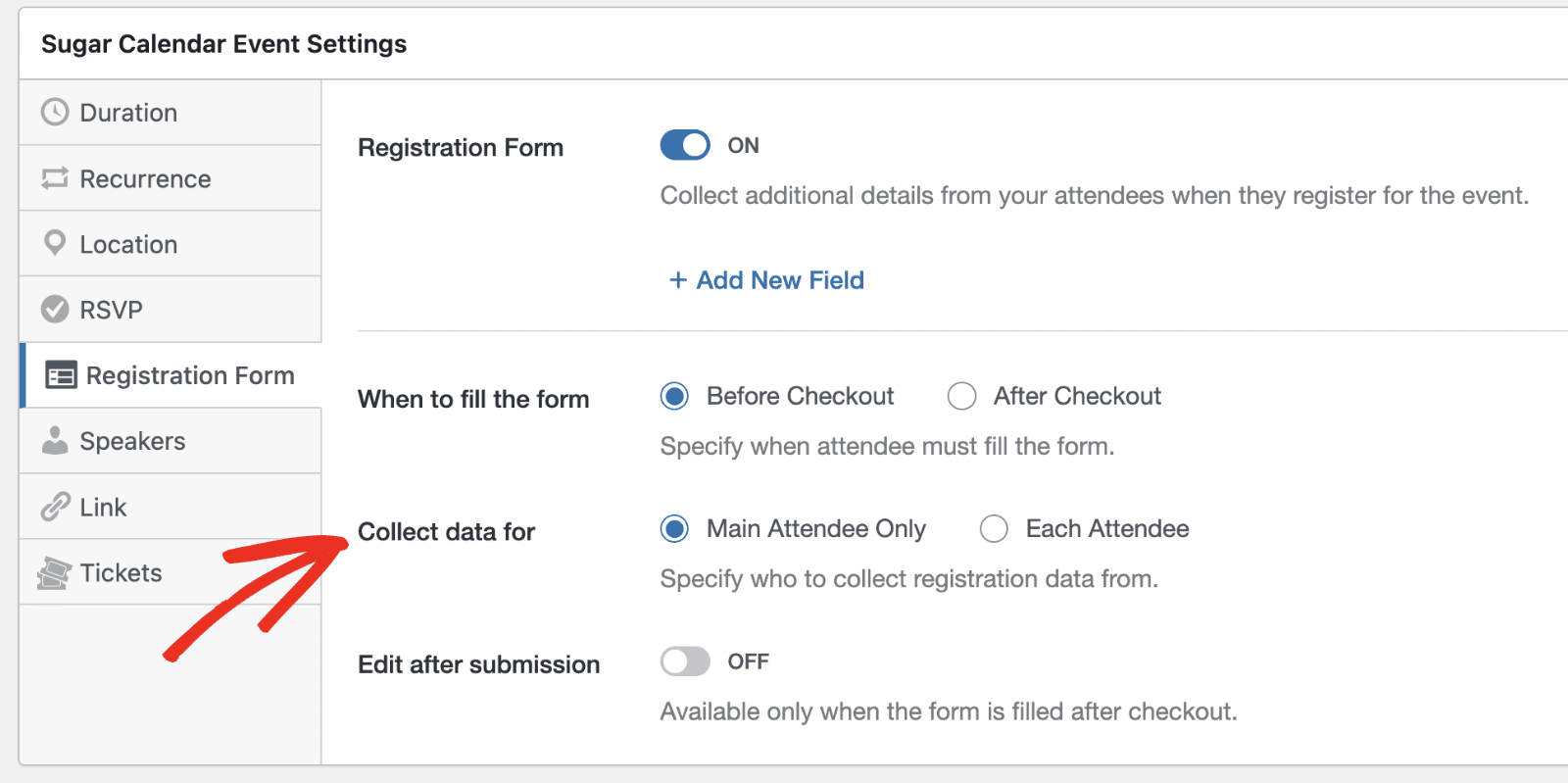The image size is (1568, 783).
Task: Click the Main Attendee Only label text
Action: click(816, 529)
